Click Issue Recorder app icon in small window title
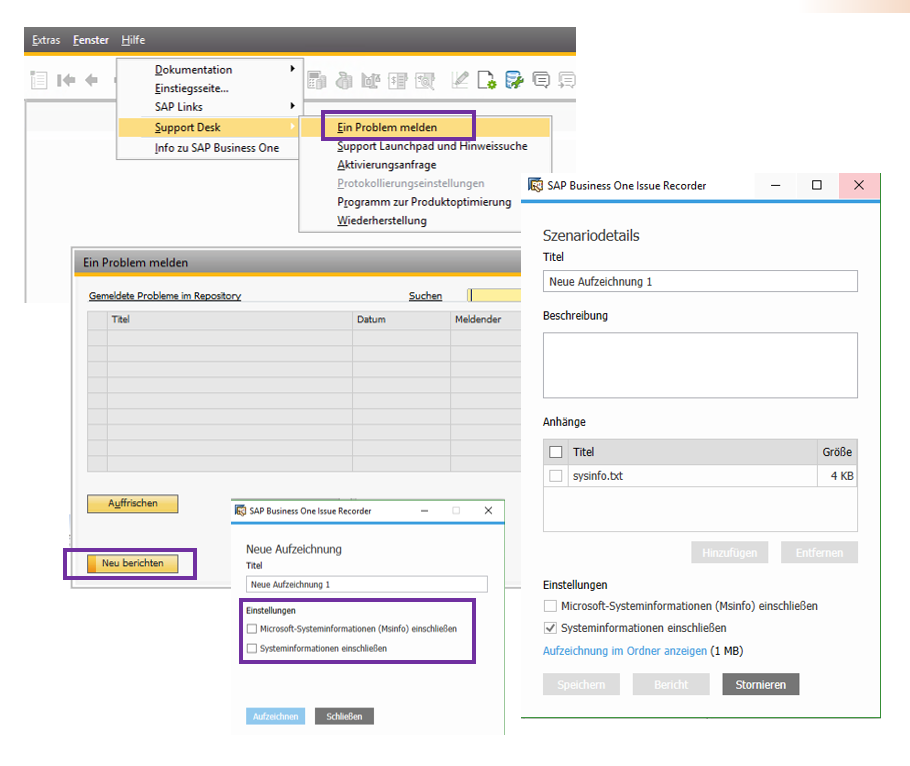The height and width of the screenshot is (766, 910). pos(240,511)
